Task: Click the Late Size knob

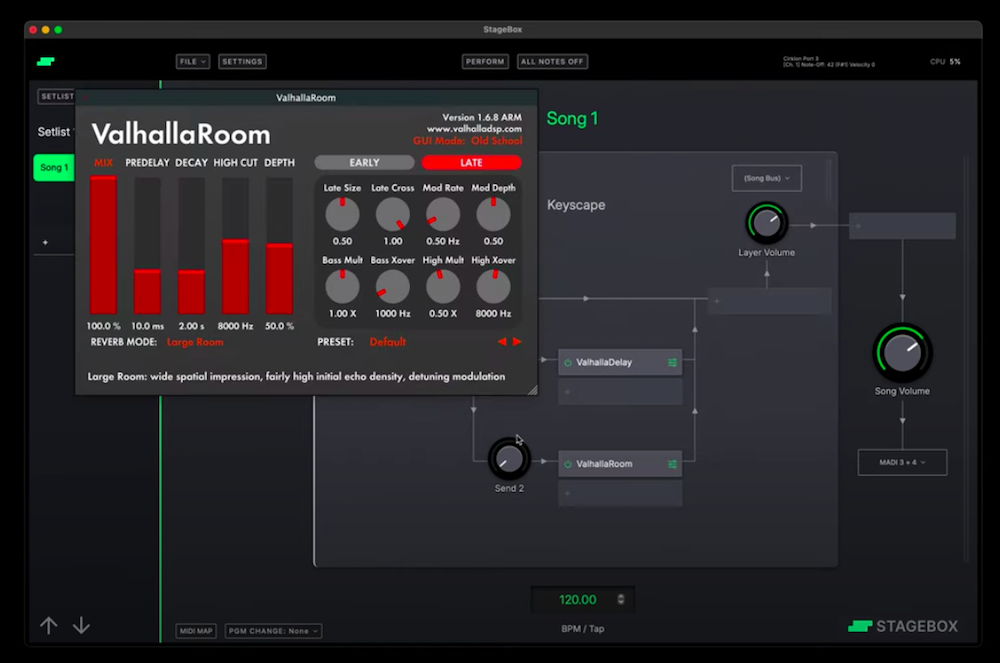Action: pyautogui.click(x=342, y=214)
